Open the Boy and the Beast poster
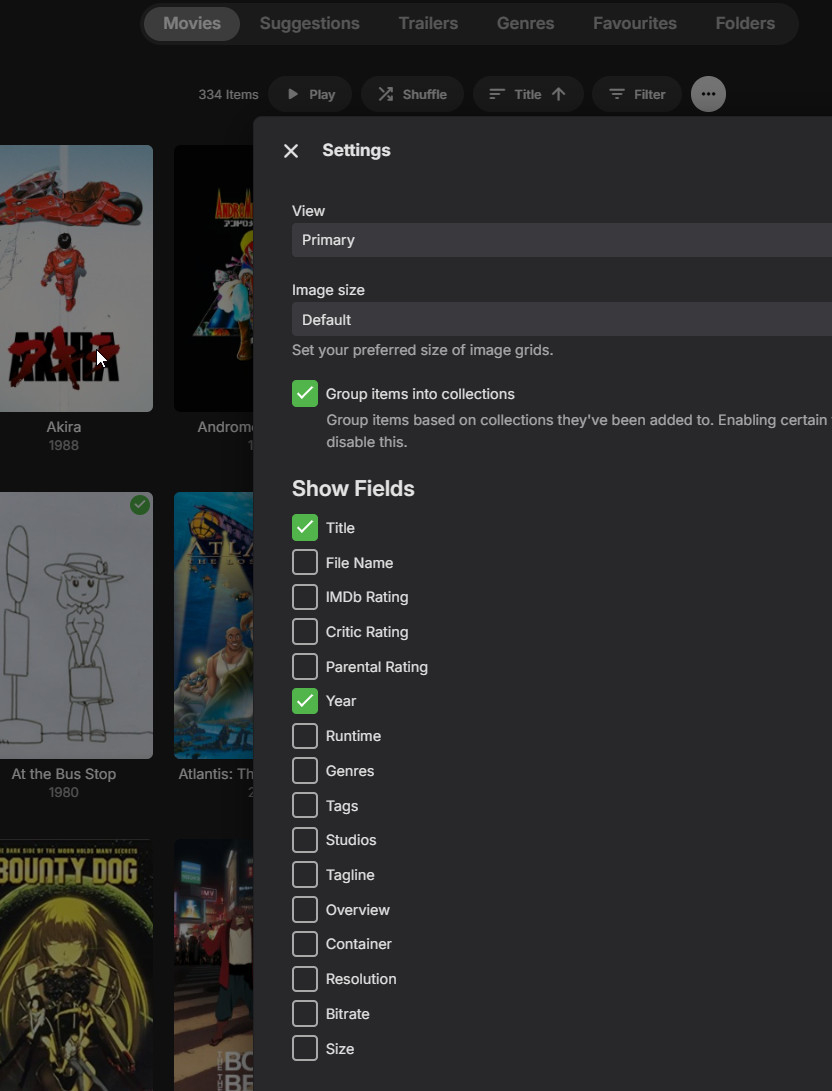The image size is (832, 1091). click(x=214, y=965)
